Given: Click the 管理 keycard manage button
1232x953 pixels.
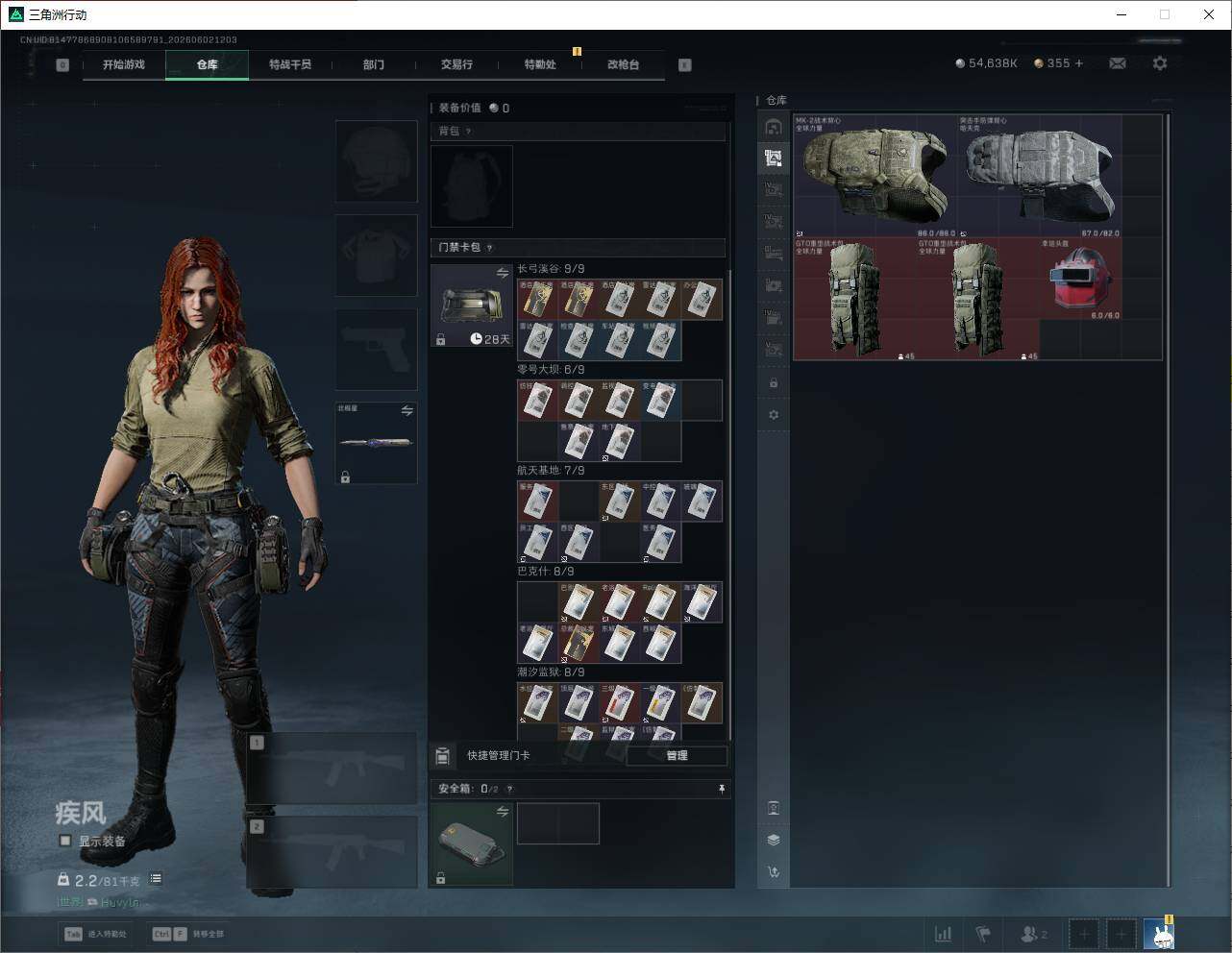Looking at the screenshot, I should pyautogui.click(x=677, y=756).
